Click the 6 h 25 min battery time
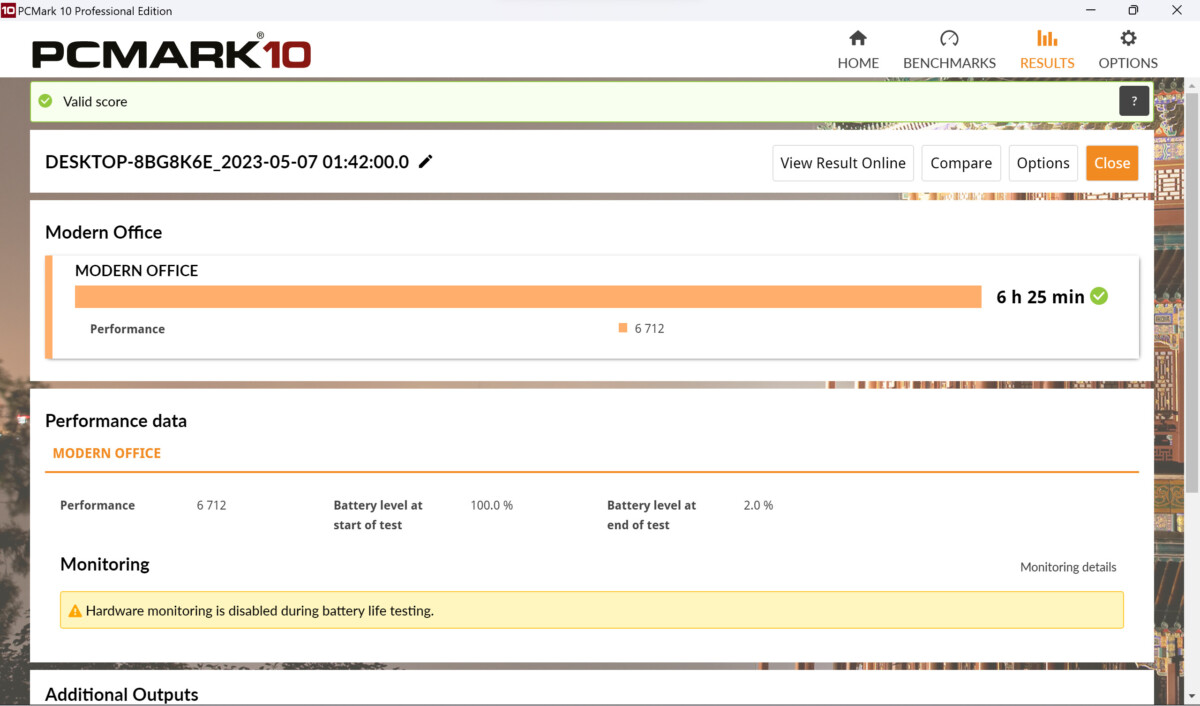This screenshot has height=706, width=1200. 1040,297
